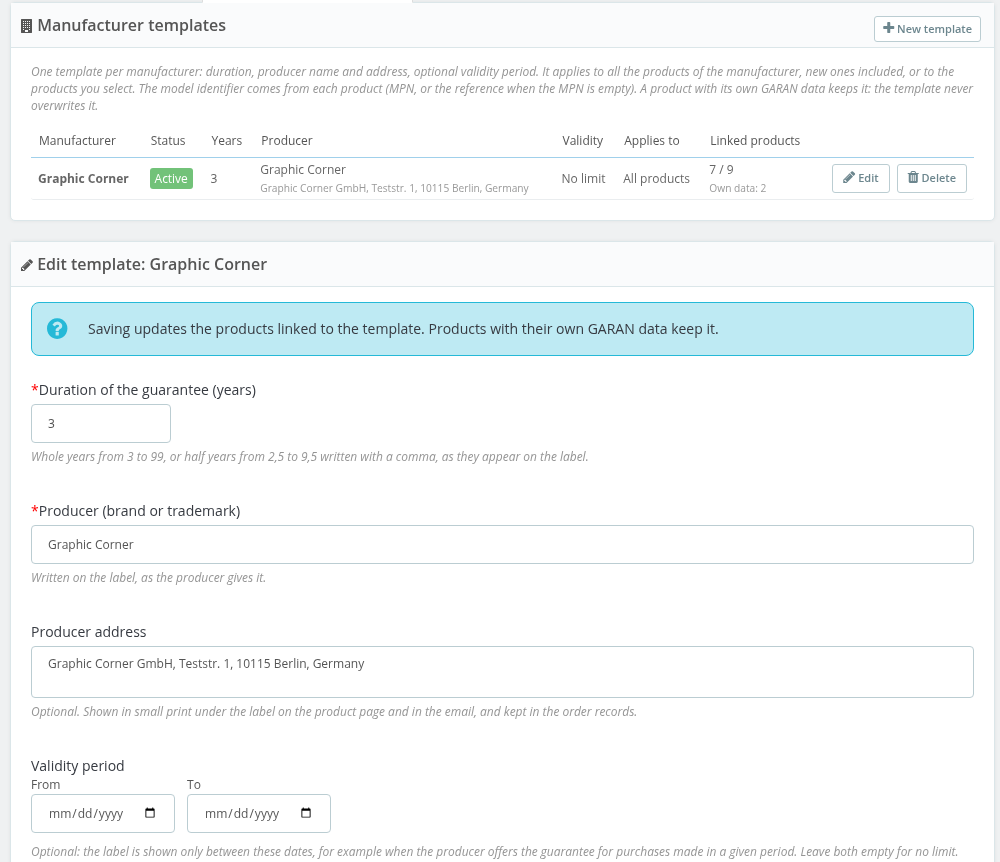Click the Applies to column header
The image size is (1000, 862).
pos(651,140)
